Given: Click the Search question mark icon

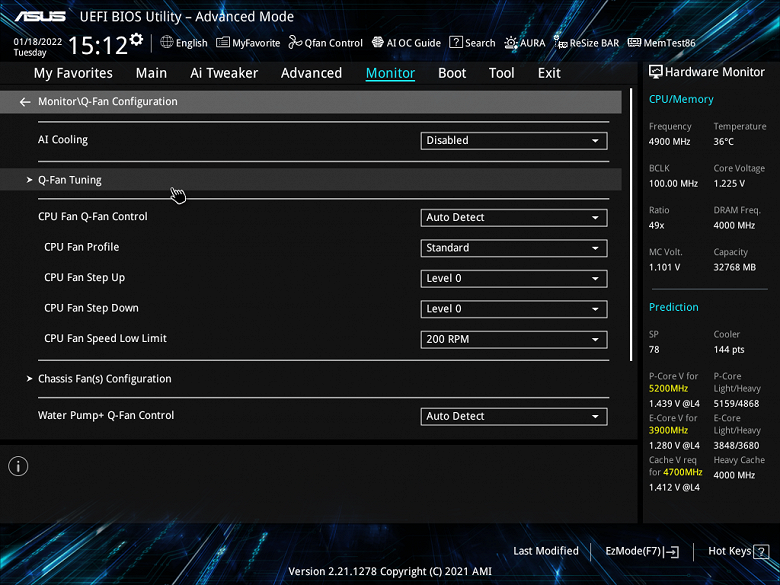Looking at the screenshot, I should (x=456, y=42).
